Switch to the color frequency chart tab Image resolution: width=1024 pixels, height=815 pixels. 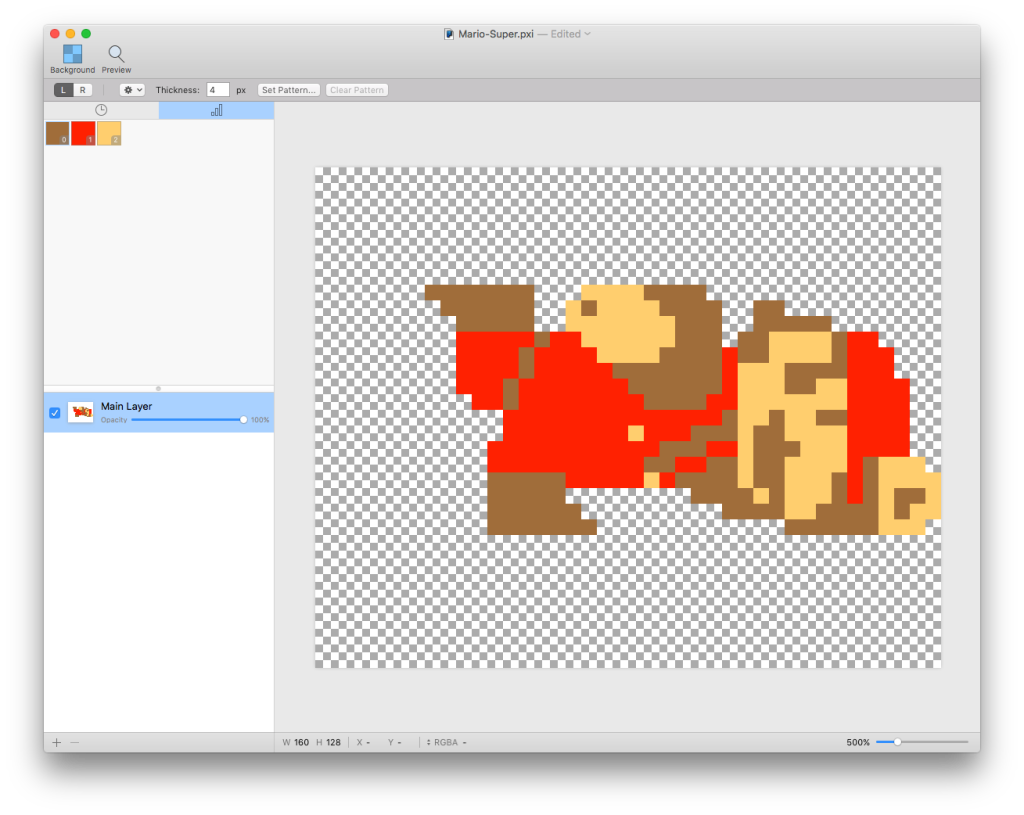(216, 110)
